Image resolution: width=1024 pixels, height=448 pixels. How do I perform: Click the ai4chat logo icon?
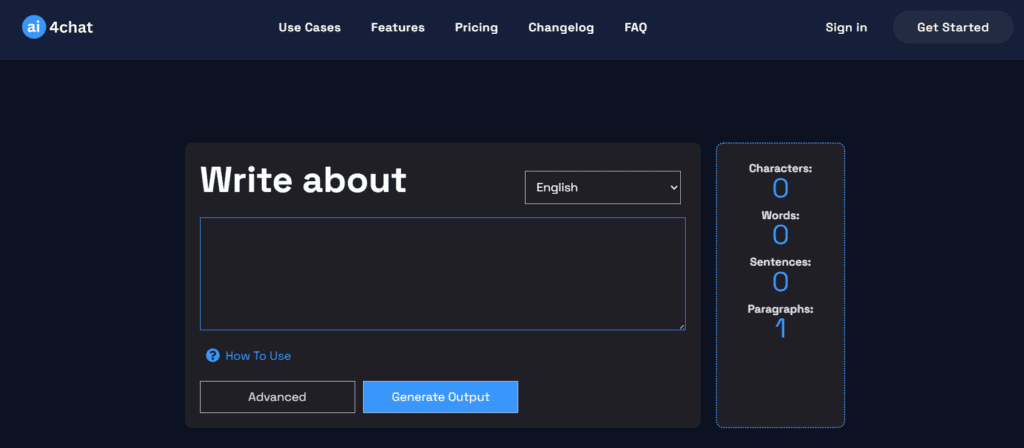(x=34, y=27)
